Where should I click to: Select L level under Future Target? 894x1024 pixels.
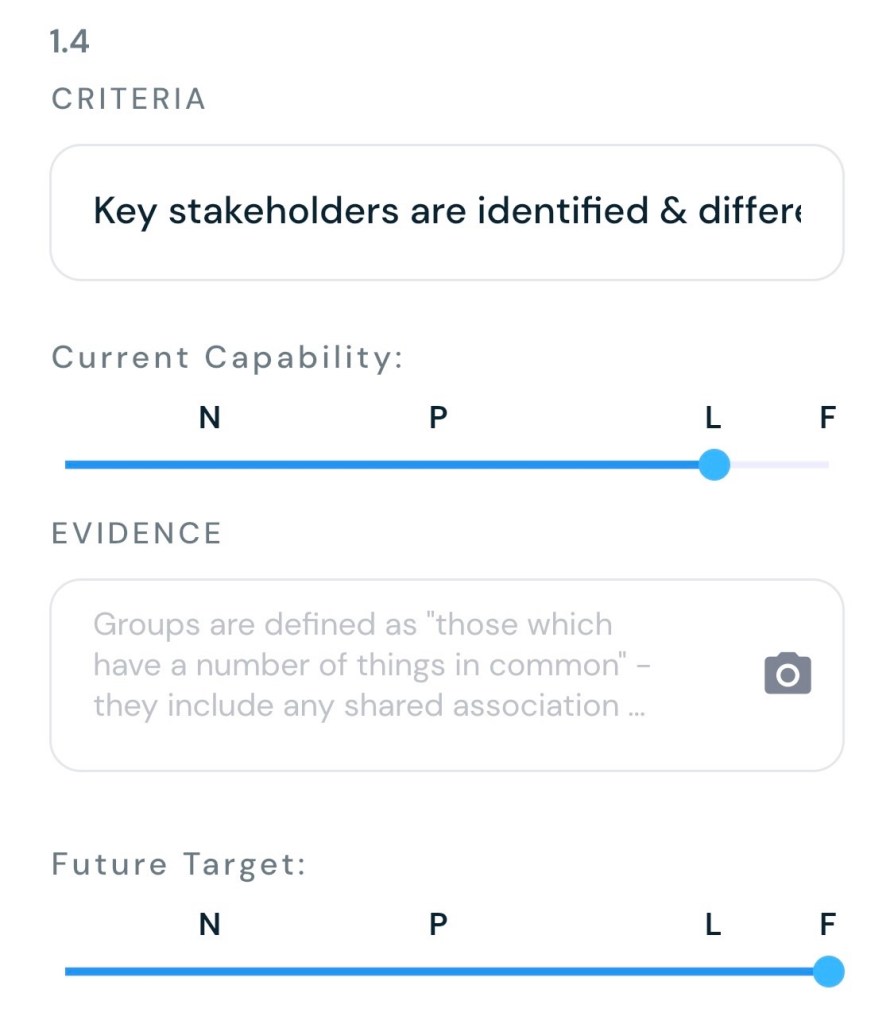coord(712,925)
